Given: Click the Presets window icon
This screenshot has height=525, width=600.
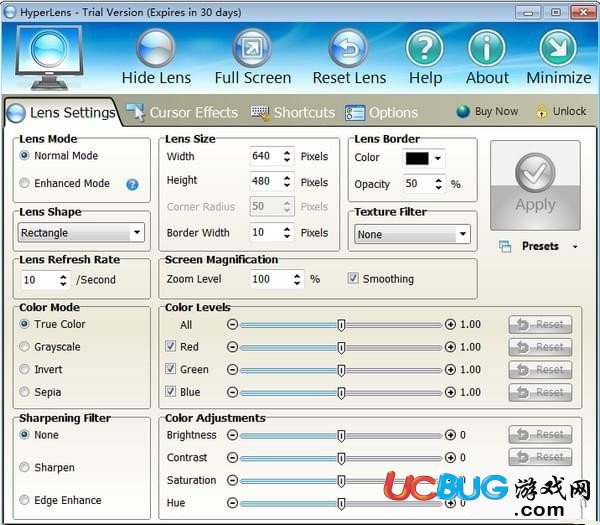Looking at the screenshot, I should [x=505, y=246].
